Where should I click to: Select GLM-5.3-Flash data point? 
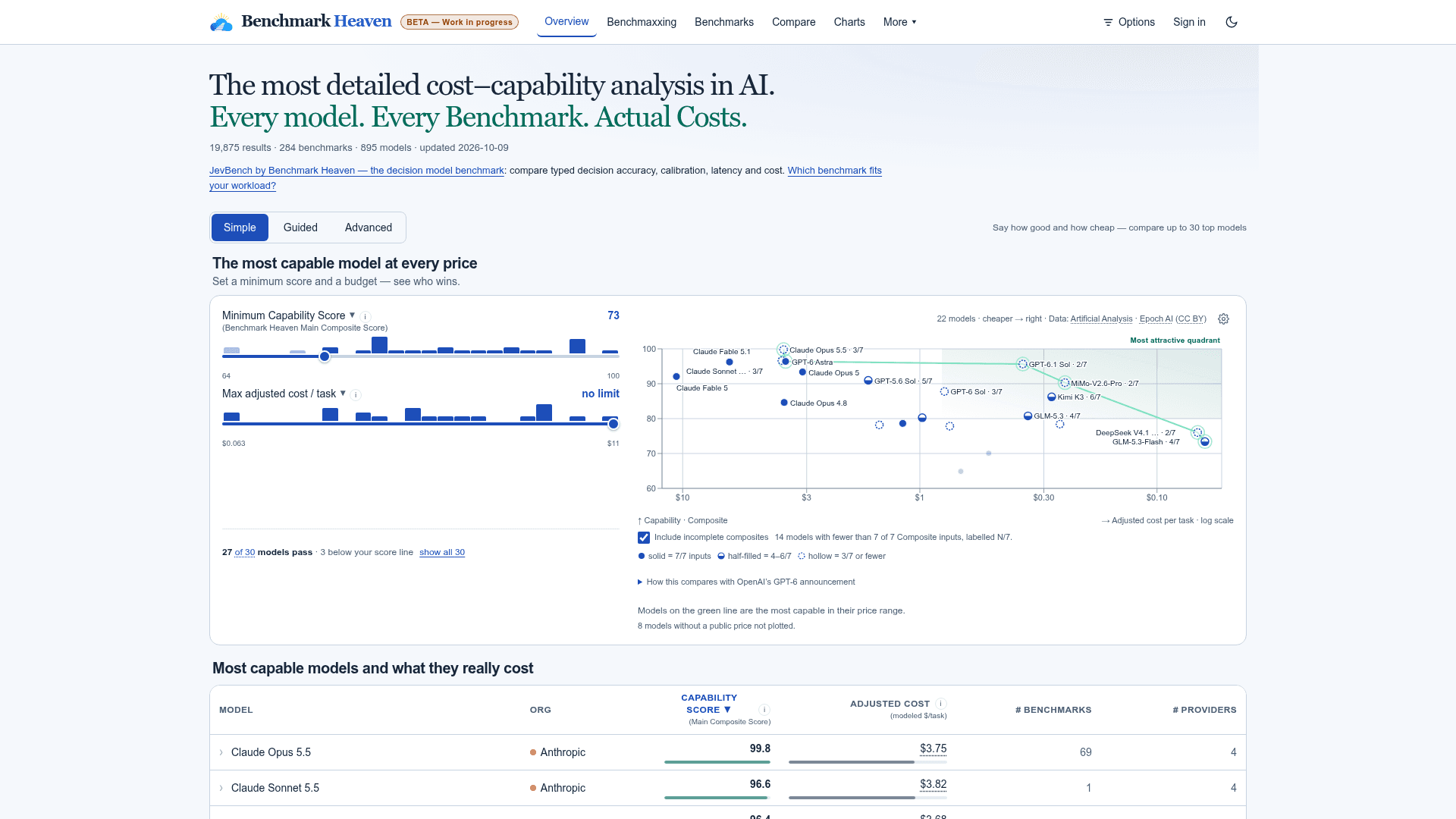[1205, 442]
